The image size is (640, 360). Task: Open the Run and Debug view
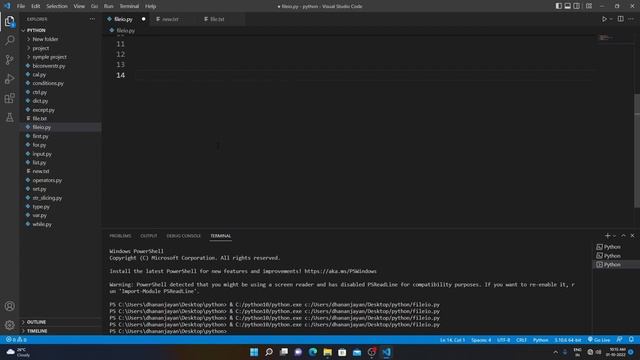(x=9, y=79)
